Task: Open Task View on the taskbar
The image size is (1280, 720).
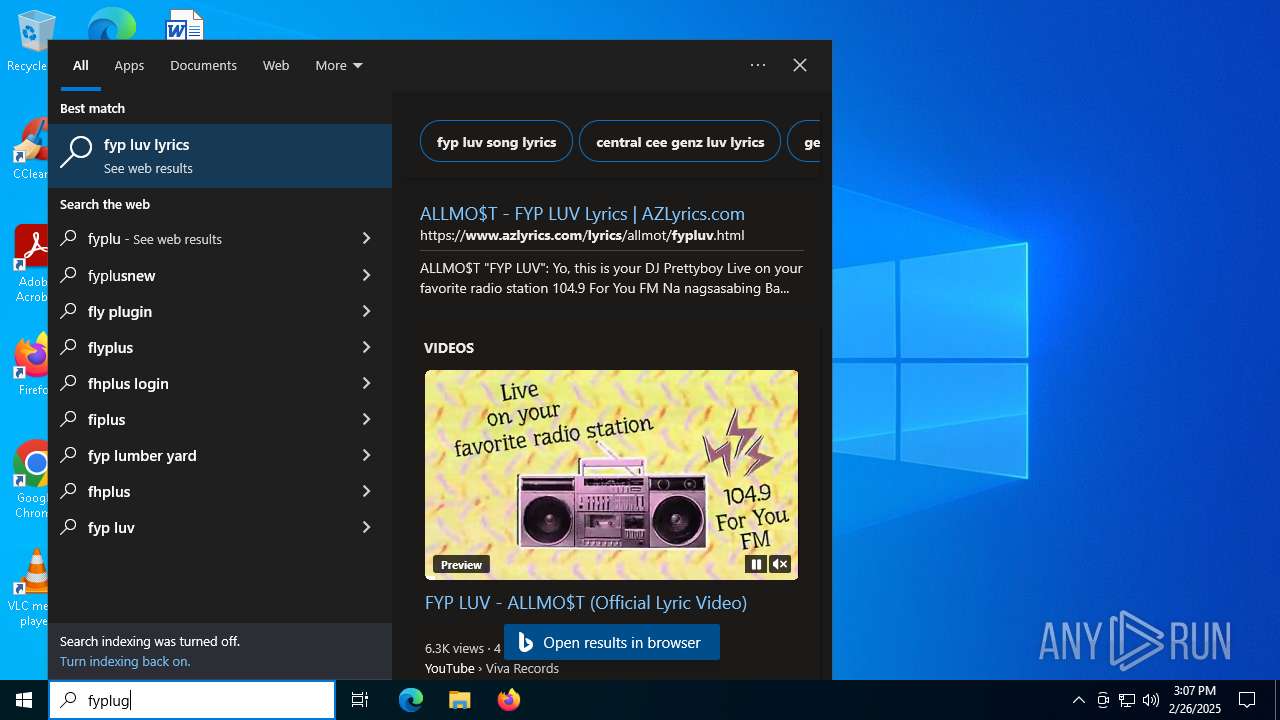Action: [x=360, y=700]
